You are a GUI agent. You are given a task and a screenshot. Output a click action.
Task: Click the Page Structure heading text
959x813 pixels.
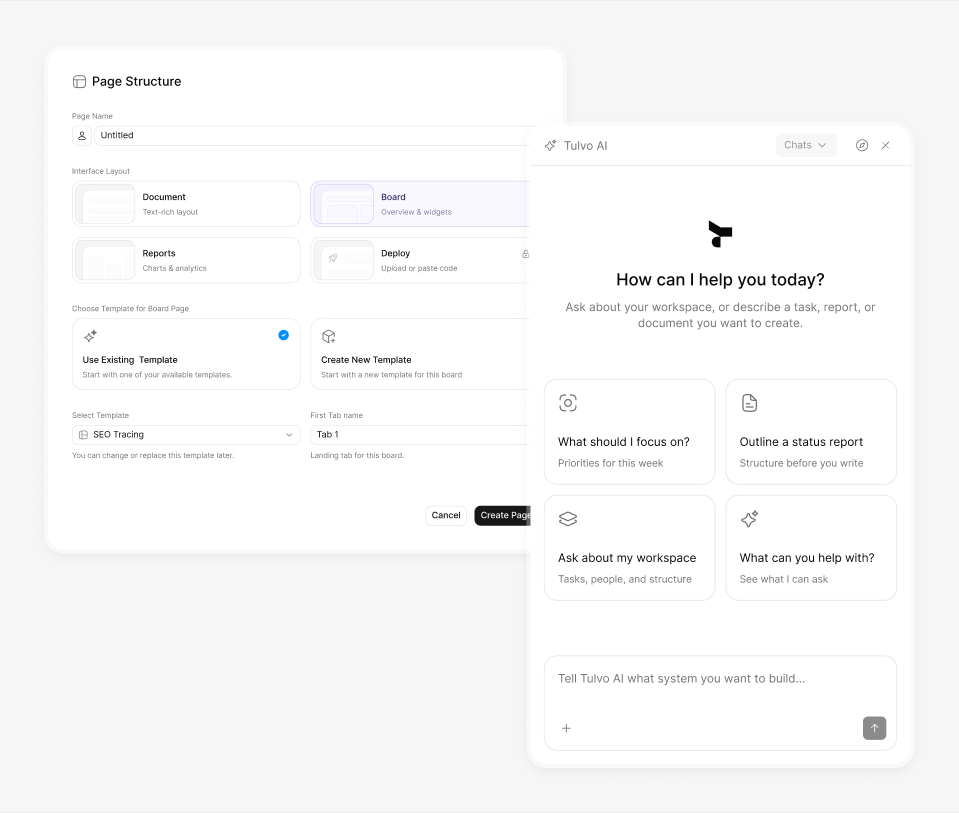[136, 81]
